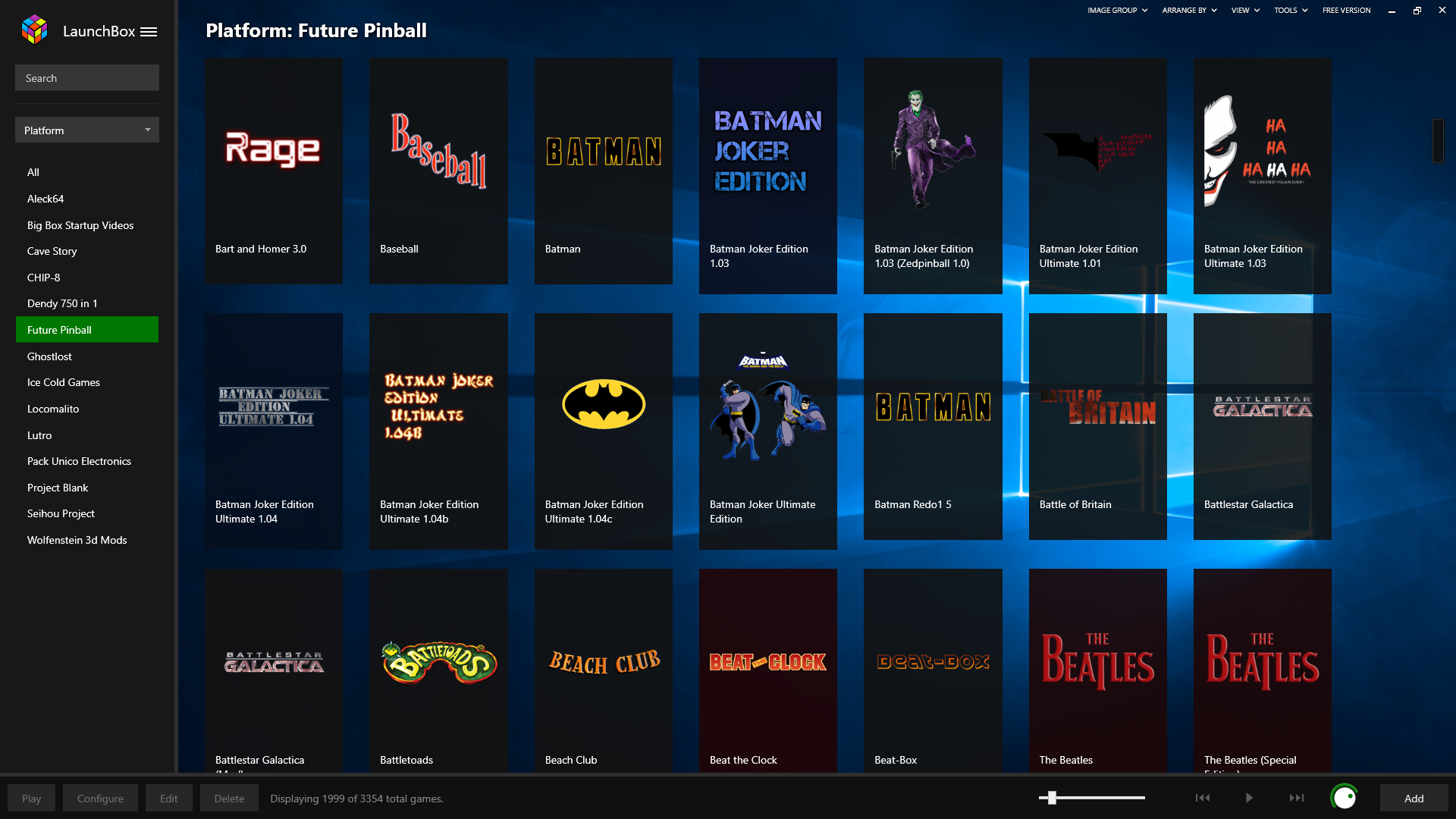The height and width of the screenshot is (819, 1456).
Task: Select CHIP-8 platform
Action: [x=87, y=278]
